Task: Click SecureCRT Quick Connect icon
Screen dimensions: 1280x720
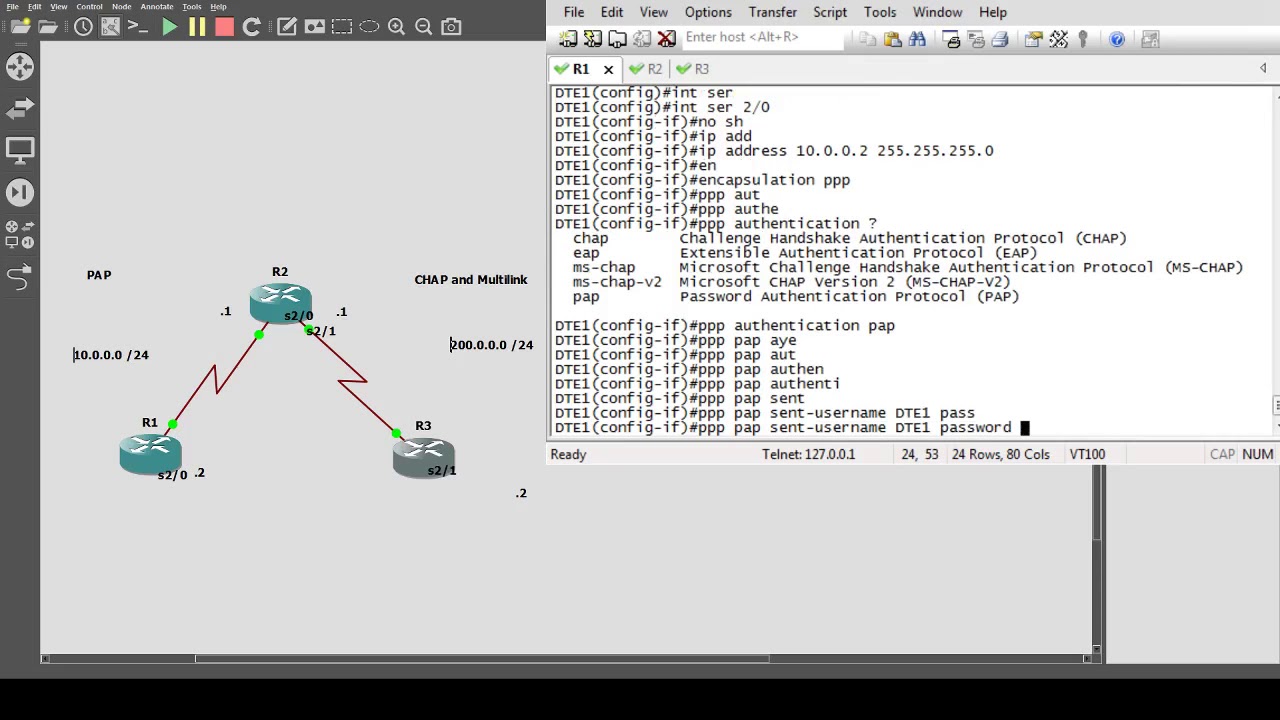Action: [593, 39]
